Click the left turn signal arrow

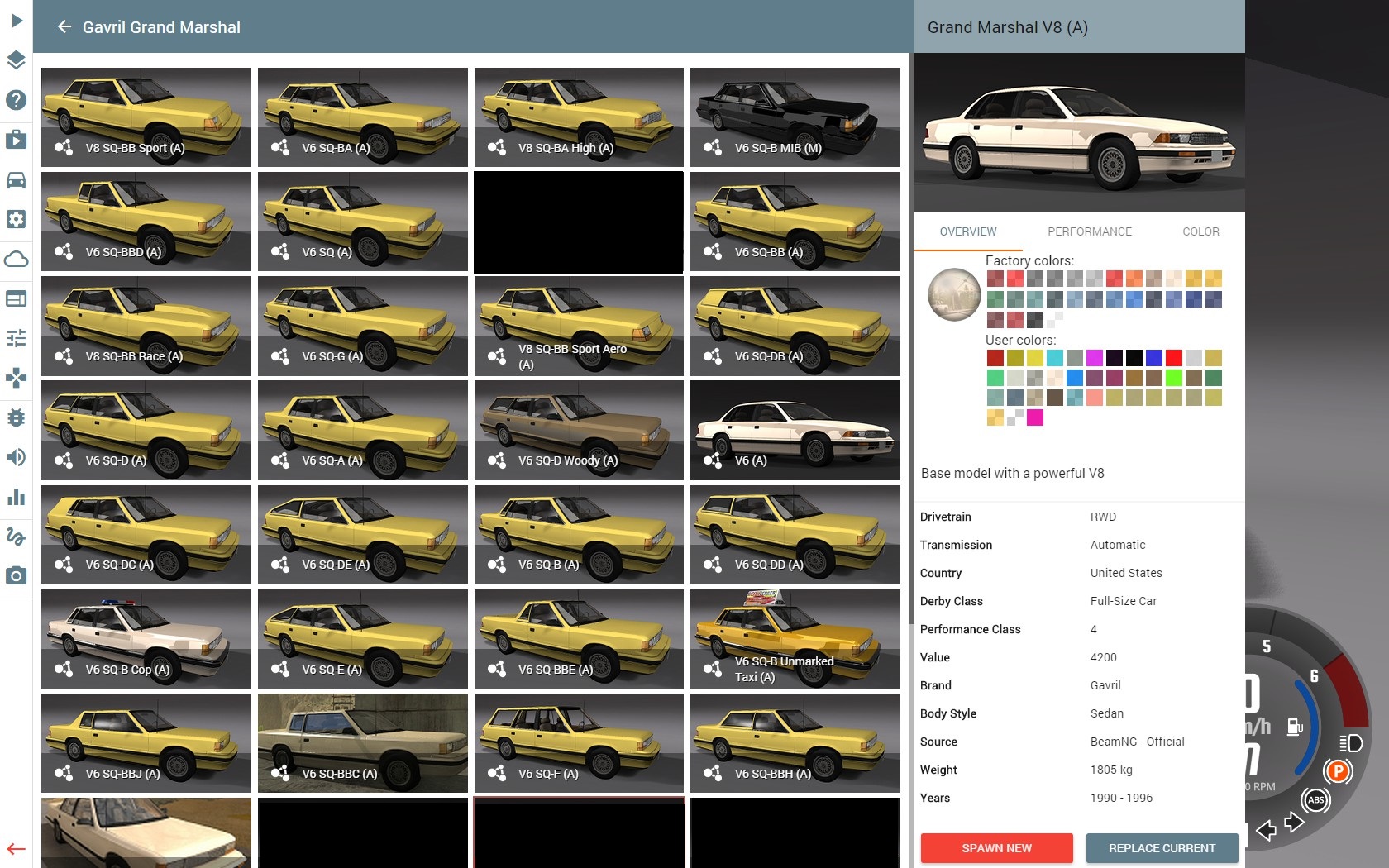(1266, 831)
